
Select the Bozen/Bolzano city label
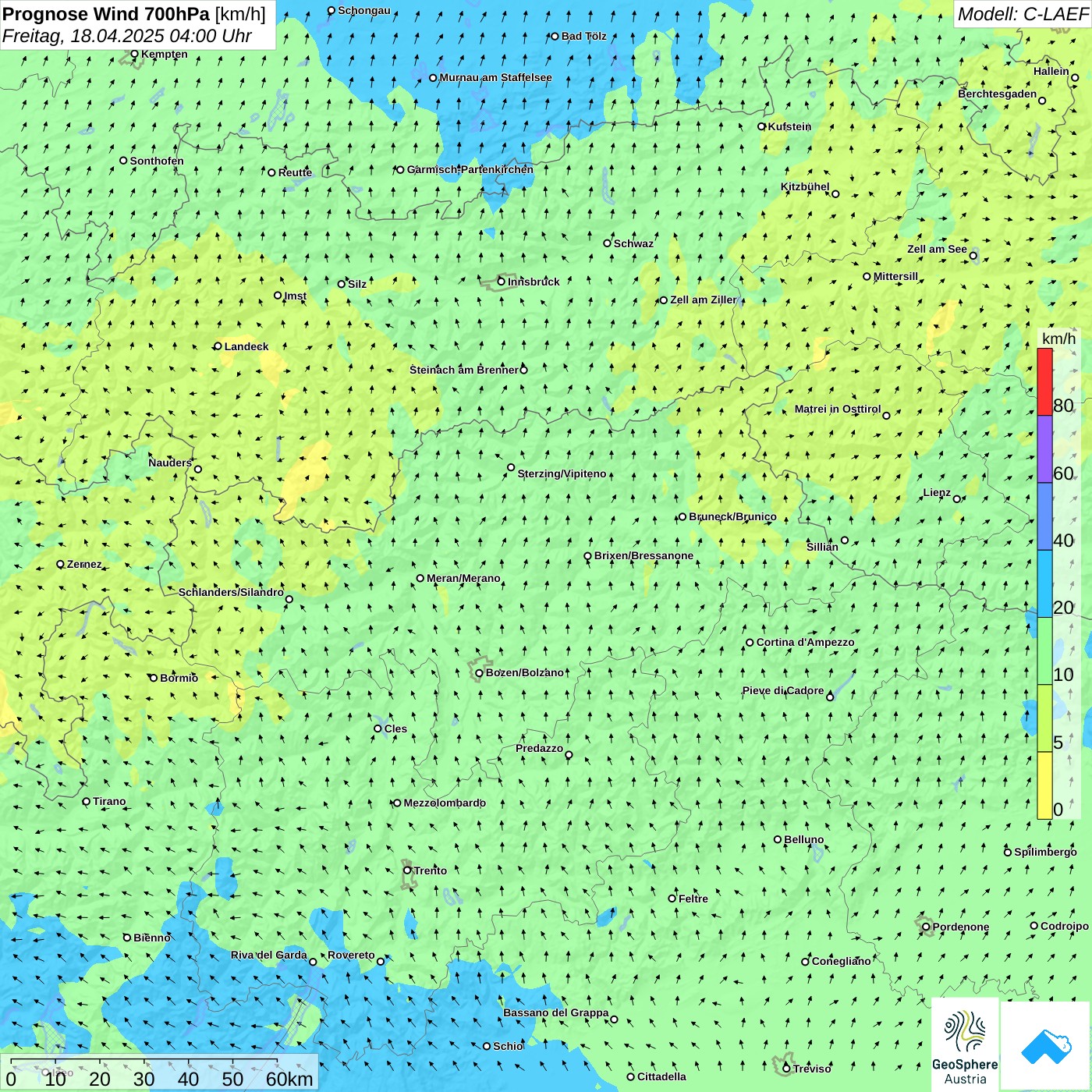click(x=524, y=672)
